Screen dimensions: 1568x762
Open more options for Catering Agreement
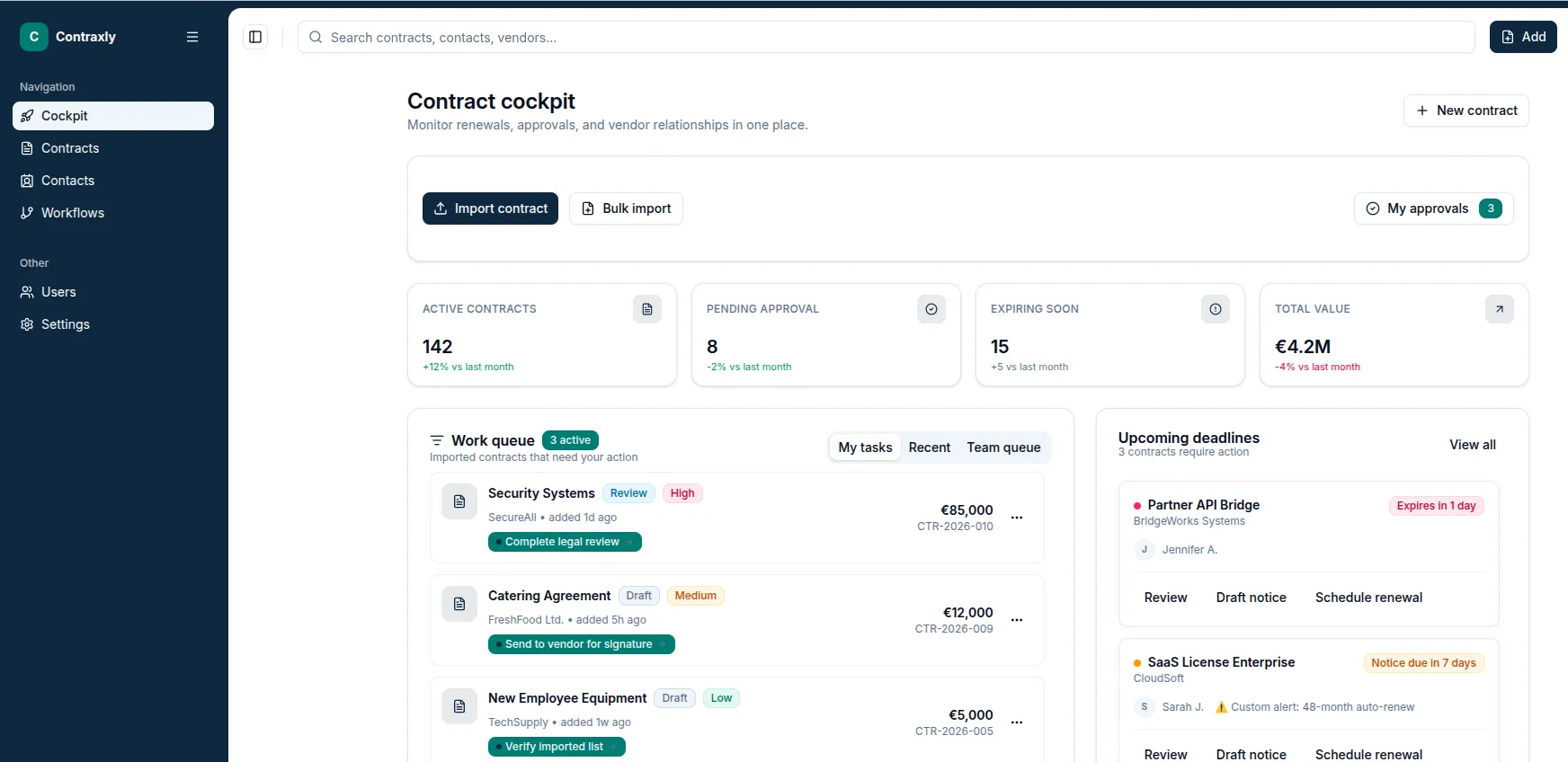pos(1017,620)
